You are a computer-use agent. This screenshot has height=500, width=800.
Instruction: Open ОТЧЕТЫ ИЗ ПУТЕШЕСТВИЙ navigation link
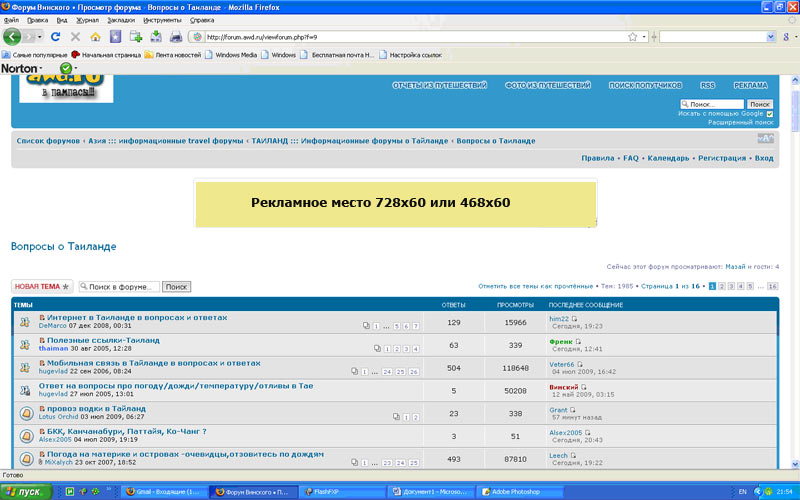click(440, 85)
